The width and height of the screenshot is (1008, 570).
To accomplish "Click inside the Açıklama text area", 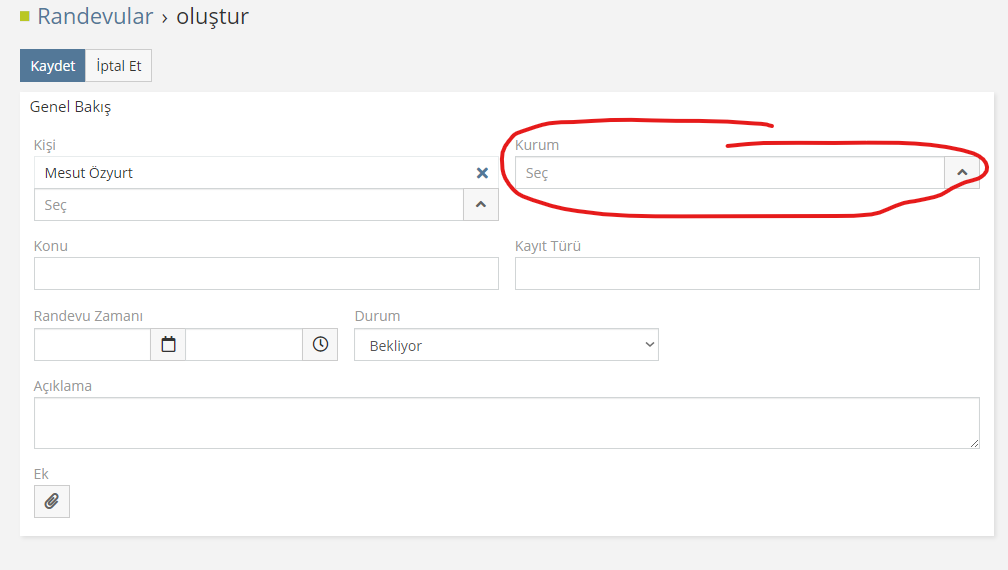I will coord(506,422).
